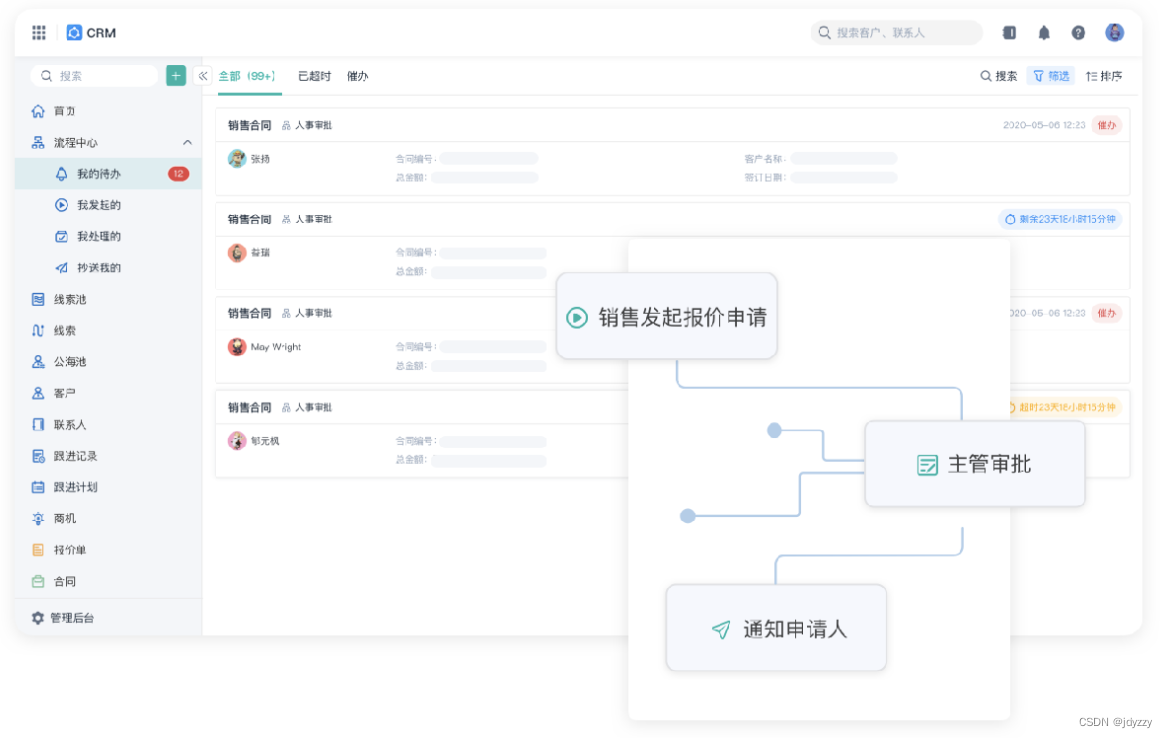The width and height of the screenshot is (1168, 738).
Task: Collapse the 流程中心 section chevron
Action: tap(187, 142)
